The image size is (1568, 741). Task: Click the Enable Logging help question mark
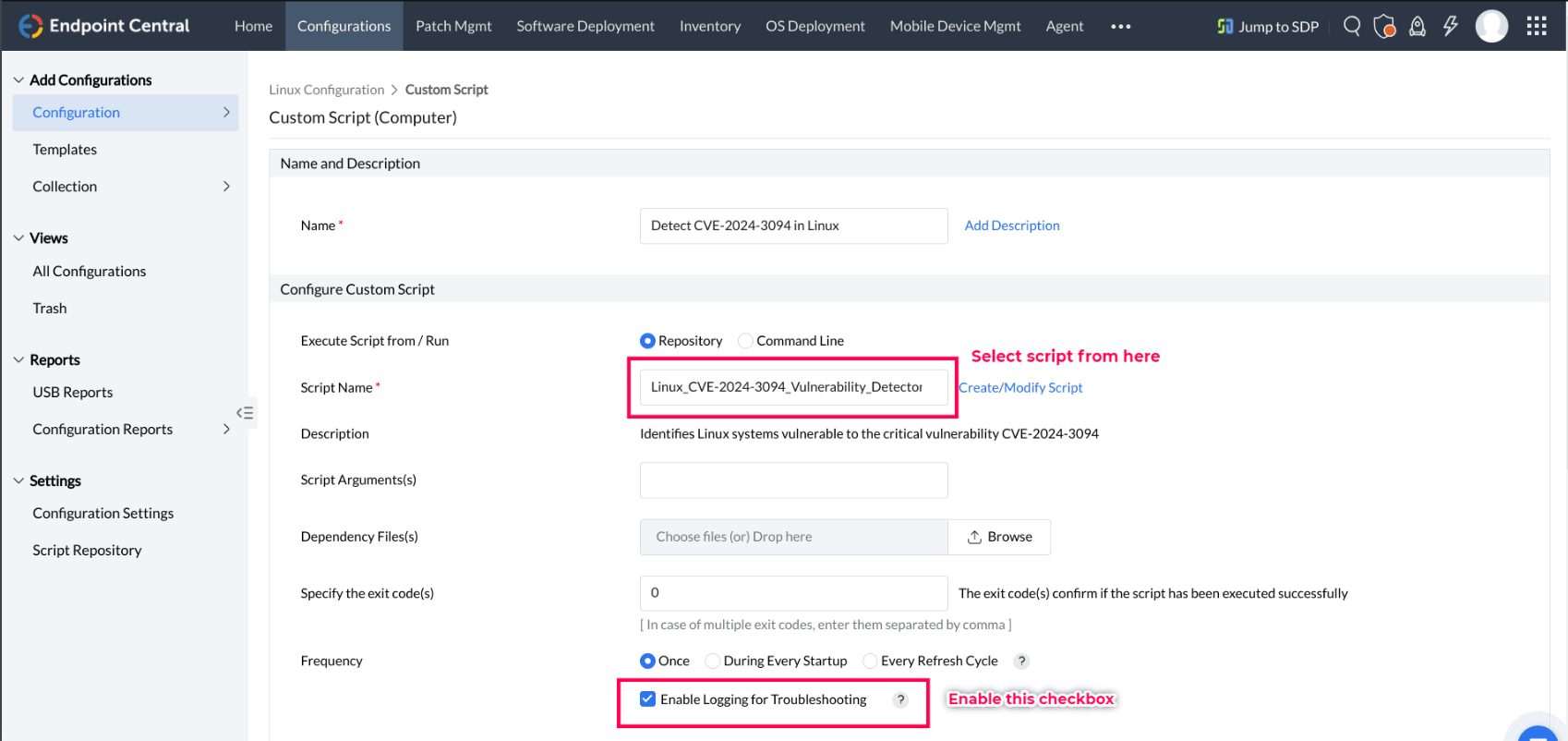point(901,700)
